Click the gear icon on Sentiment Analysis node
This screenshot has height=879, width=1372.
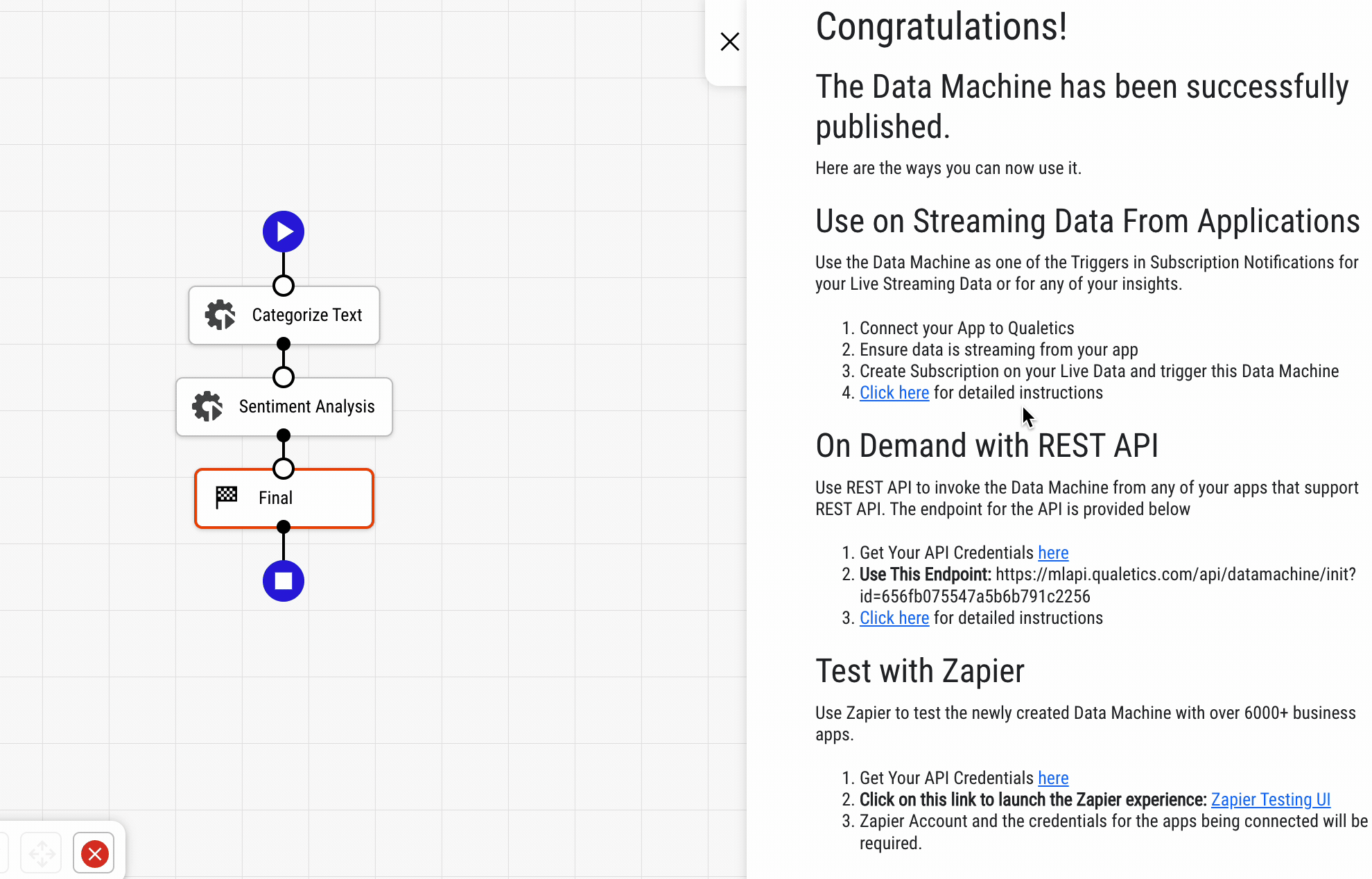coord(207,406)
